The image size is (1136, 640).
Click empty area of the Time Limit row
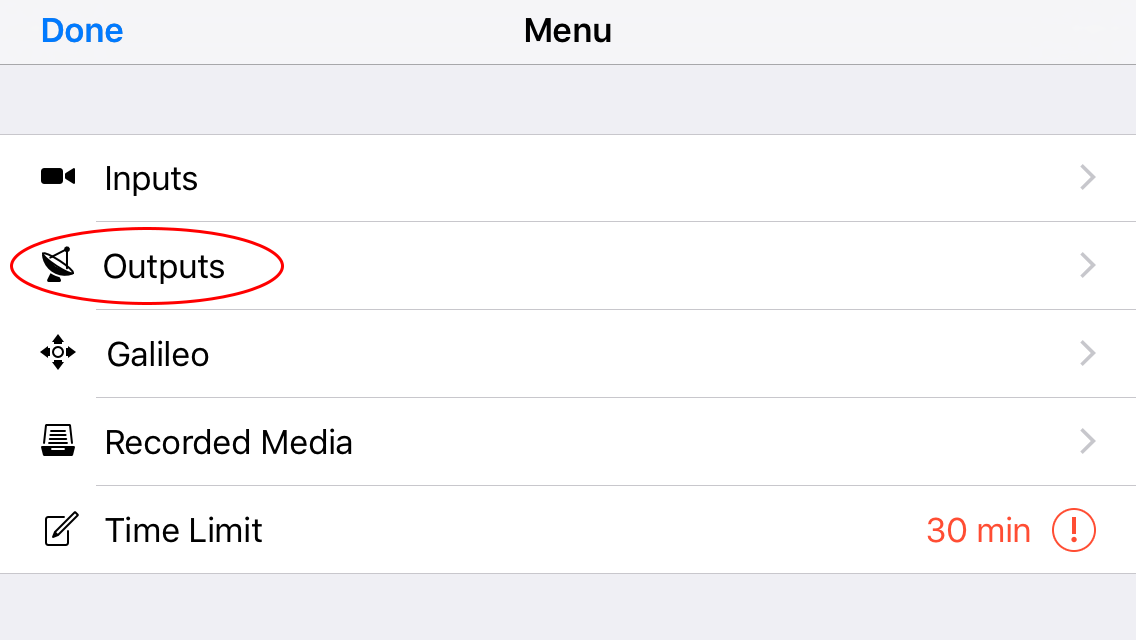point(594,530)
